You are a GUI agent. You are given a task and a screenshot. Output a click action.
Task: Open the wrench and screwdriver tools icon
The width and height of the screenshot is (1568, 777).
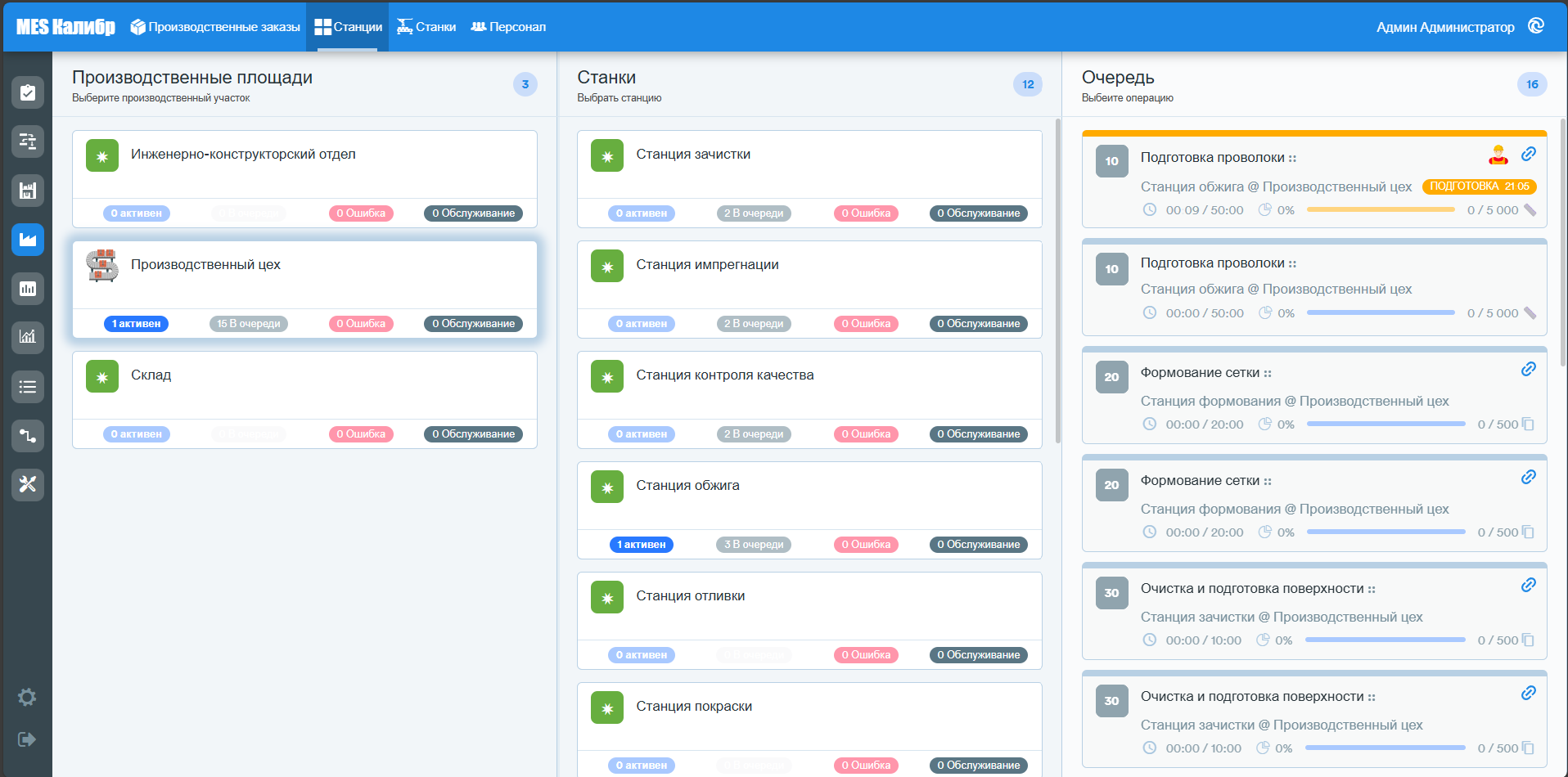28,484
